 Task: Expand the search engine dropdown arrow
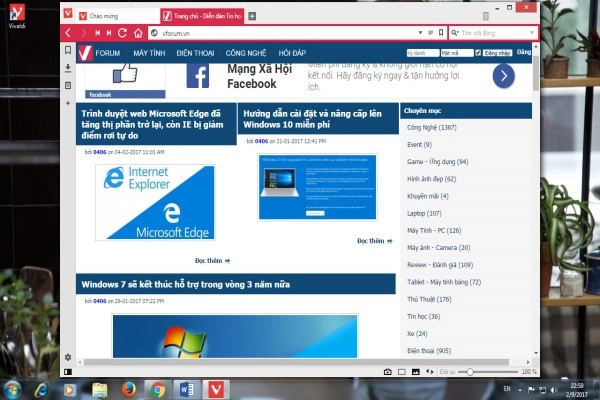pyautogui.click(x=531, y=33)
